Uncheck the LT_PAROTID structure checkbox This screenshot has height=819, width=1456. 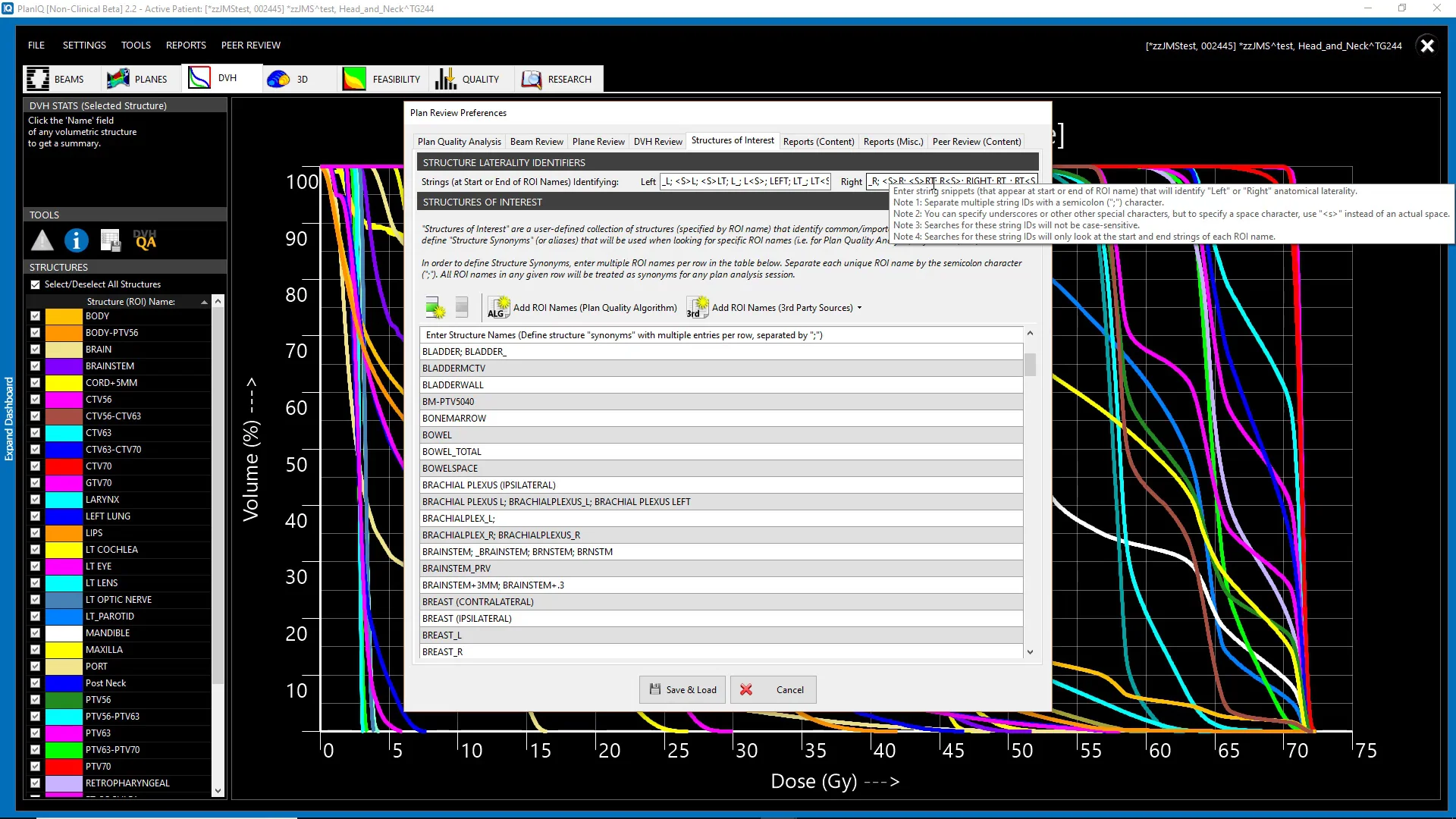35,617
